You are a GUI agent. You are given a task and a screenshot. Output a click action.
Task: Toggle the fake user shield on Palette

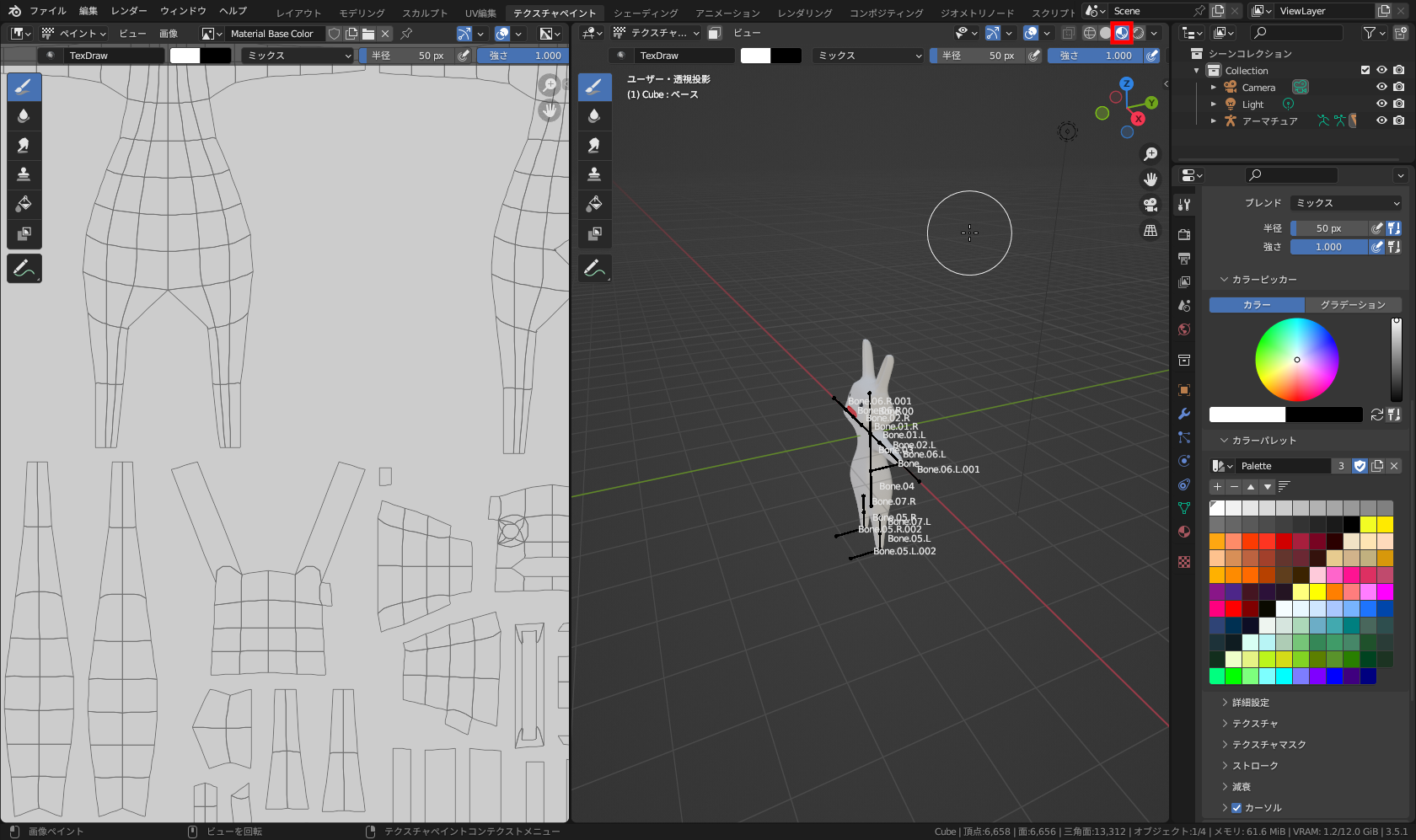pyautogui.click(x=1359, y=465)
